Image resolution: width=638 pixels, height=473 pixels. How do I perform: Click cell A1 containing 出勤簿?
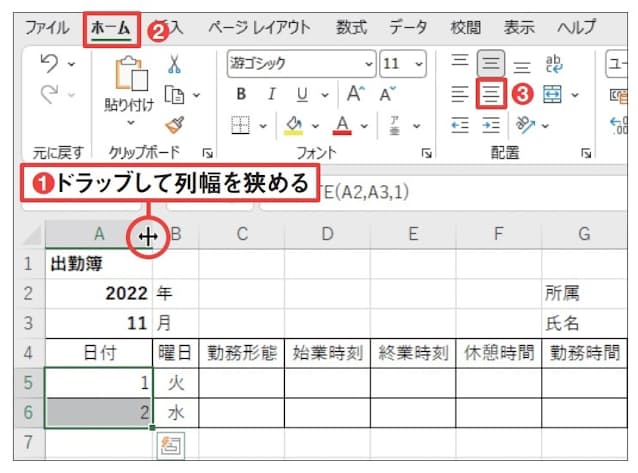(x=99, y=264)
